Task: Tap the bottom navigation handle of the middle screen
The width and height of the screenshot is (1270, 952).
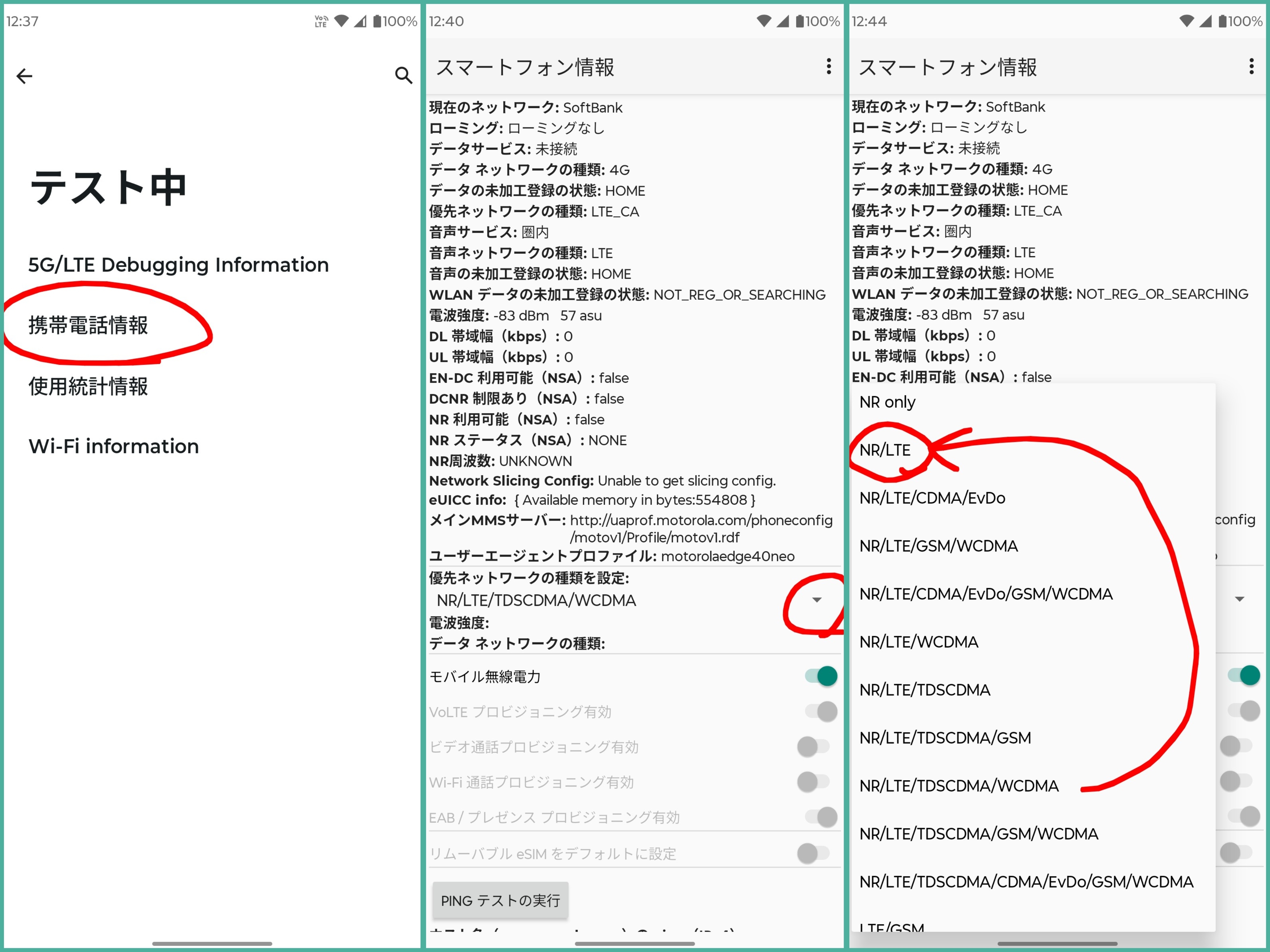Action: click(634, 943)
